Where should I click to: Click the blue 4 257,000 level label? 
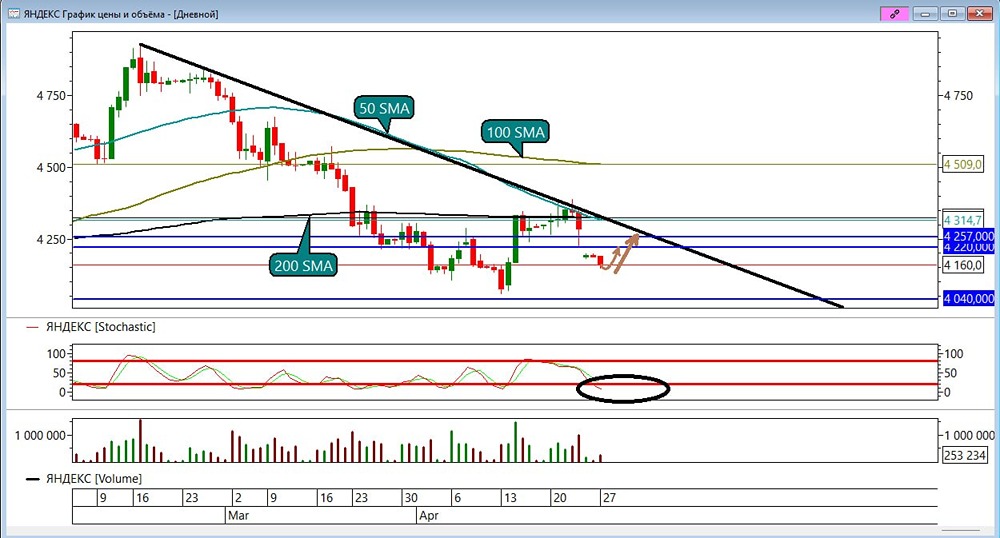pyautogui.click(x=968, y=236)
